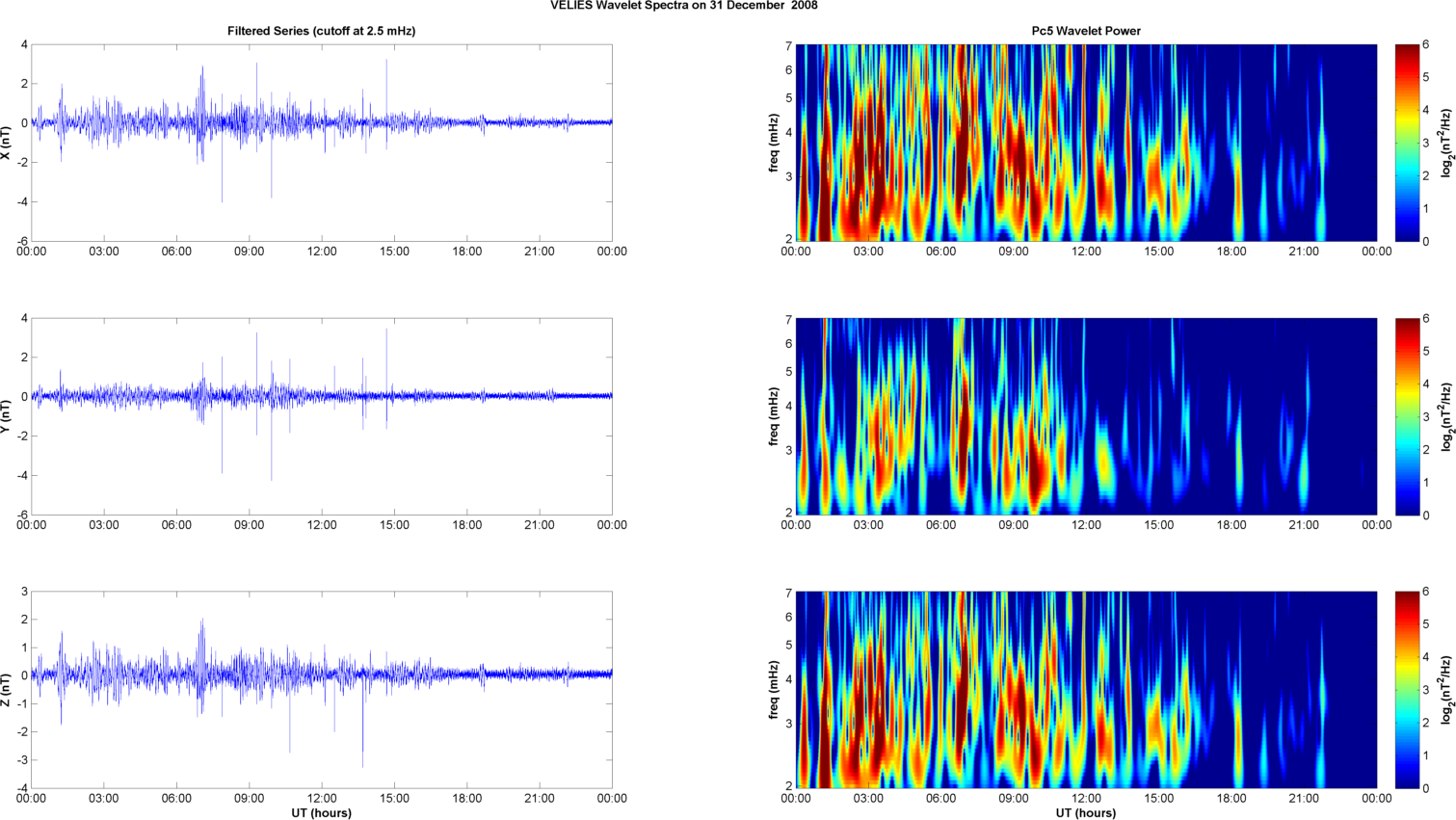Select the 'Pc5 Wavelet Power' heading
The image size is (1456, 820).
pyautogui.click(x=1085, y=31)
